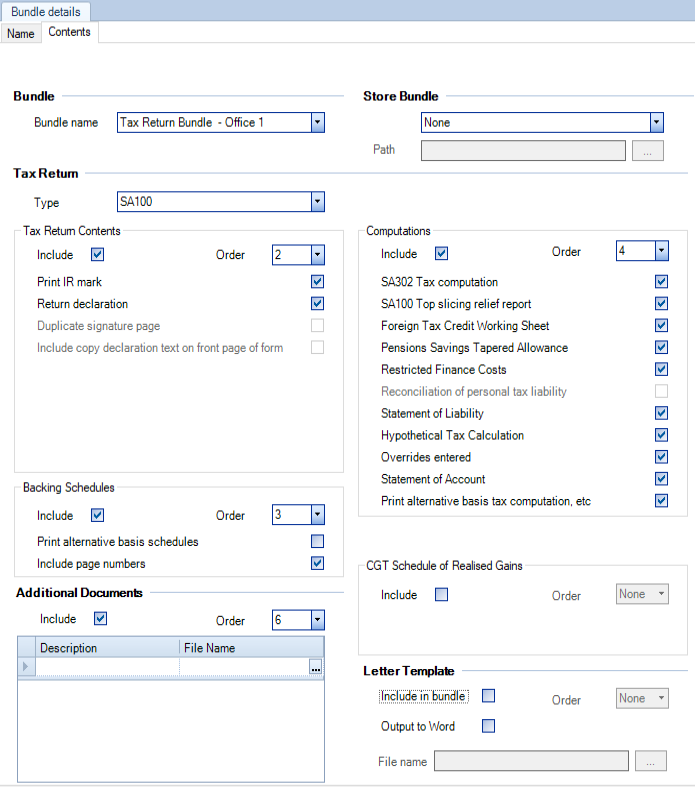Toggle Backing Schedules Include checkbox
Screen dimensions: 695x789
(98, 515)
